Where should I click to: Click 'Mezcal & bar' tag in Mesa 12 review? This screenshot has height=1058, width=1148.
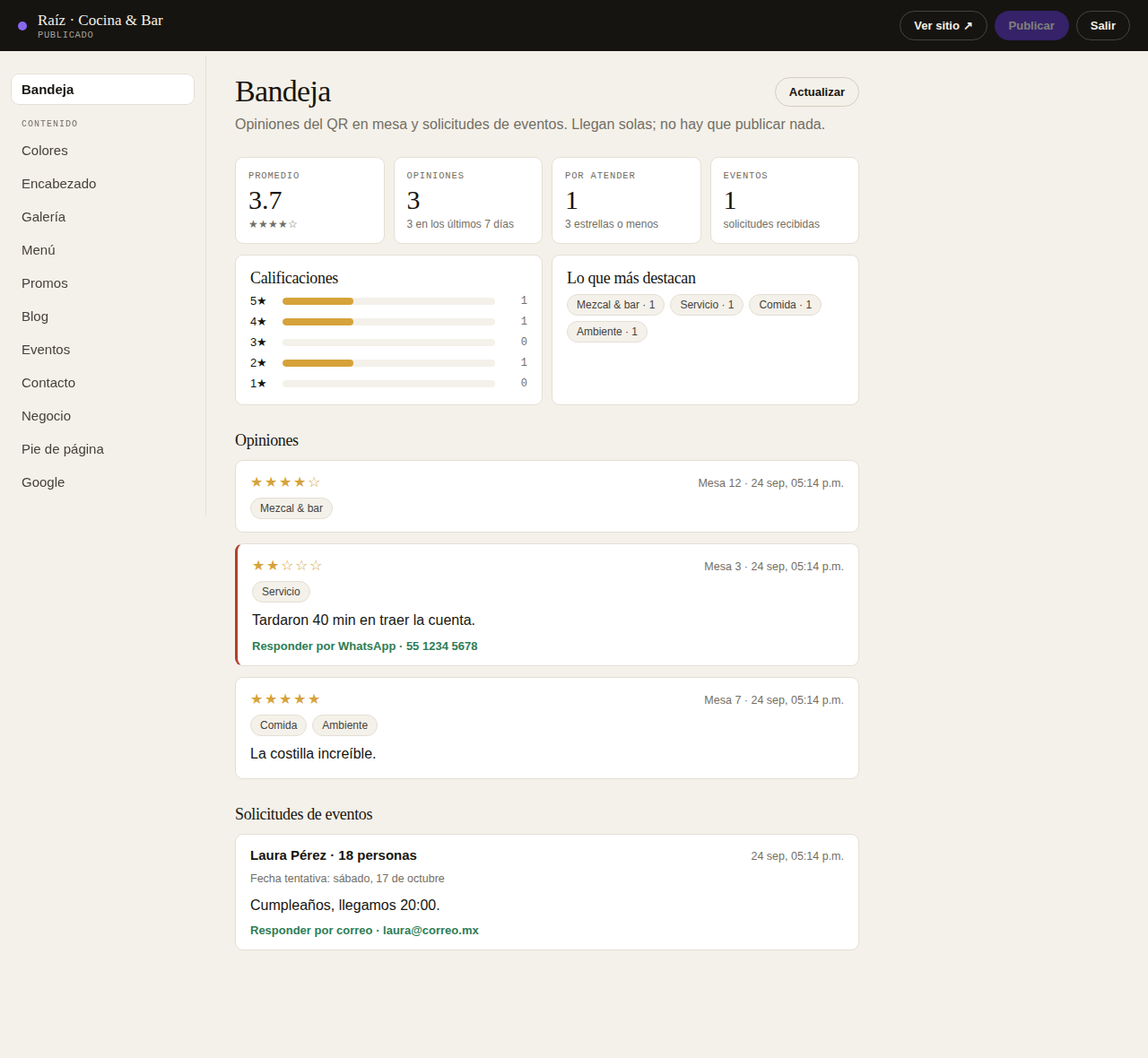coord(291,508)
